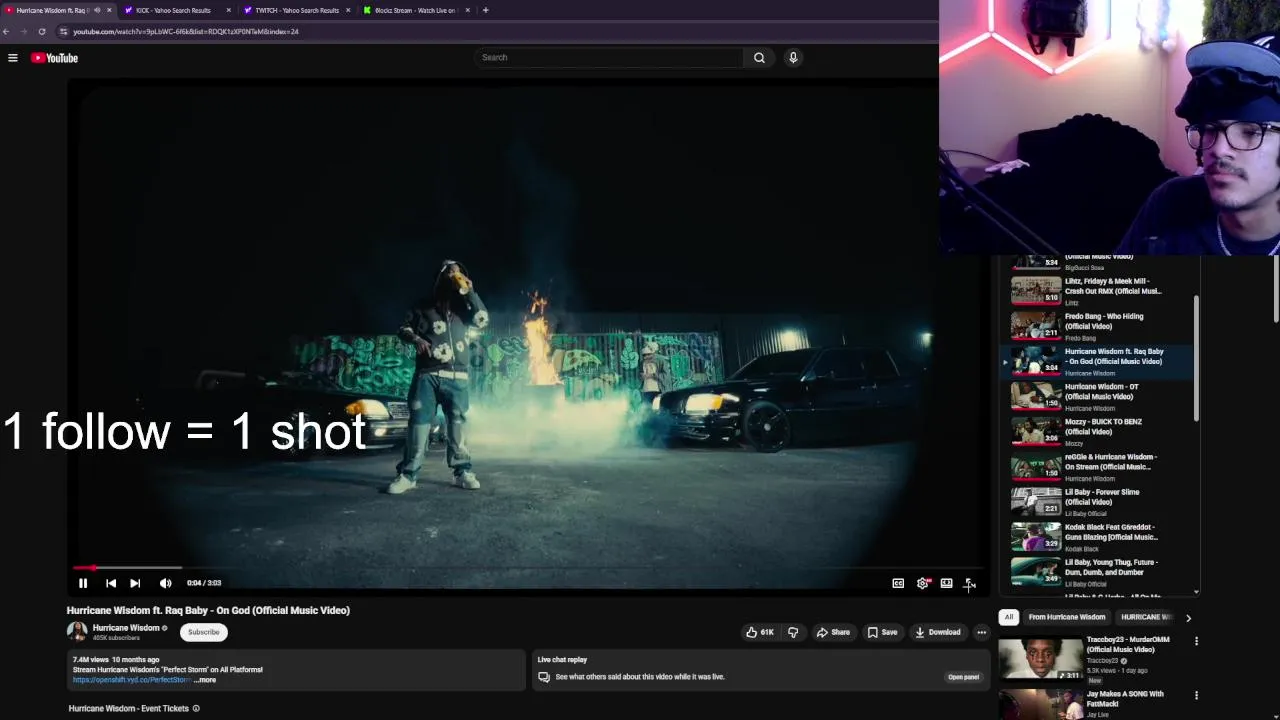Image resolution: width=1280 pixels, height=720 pixels.
Task: Open the player settings gear
Action: pos(922,583)
